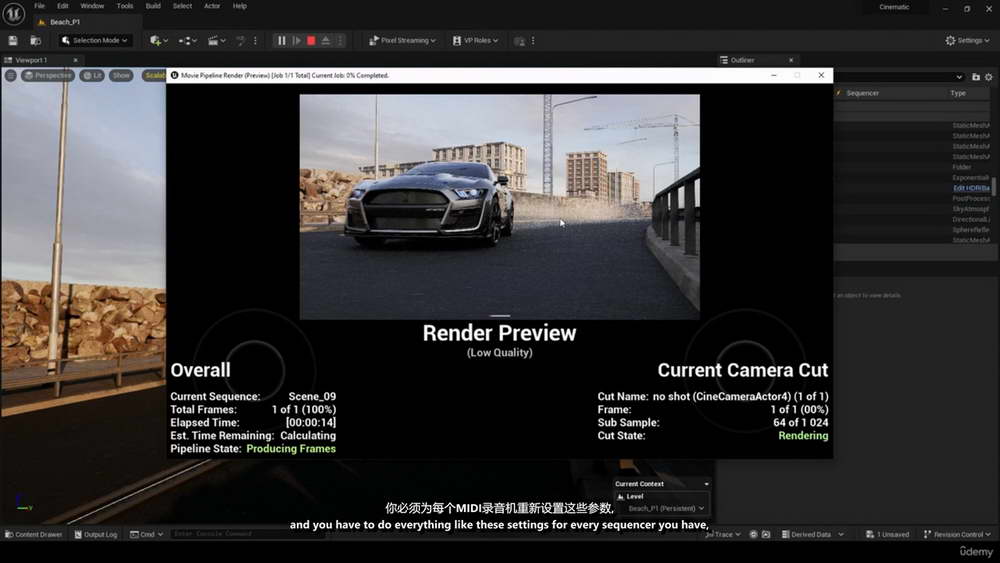Click the trace snapshot camera icon
The width and height of the screenshot is (1000, 563).
(x=766, y=534)
